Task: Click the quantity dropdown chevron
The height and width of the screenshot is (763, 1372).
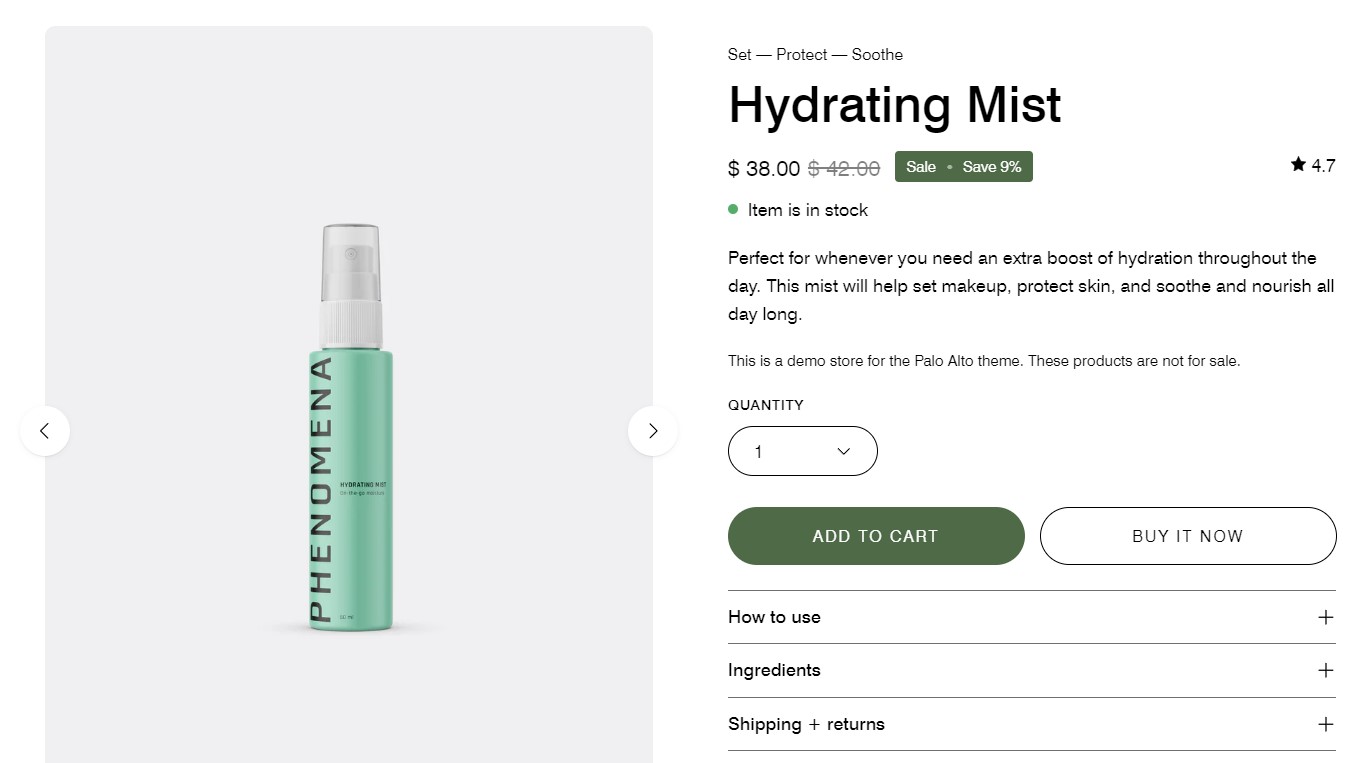Action: pos(843,451)
